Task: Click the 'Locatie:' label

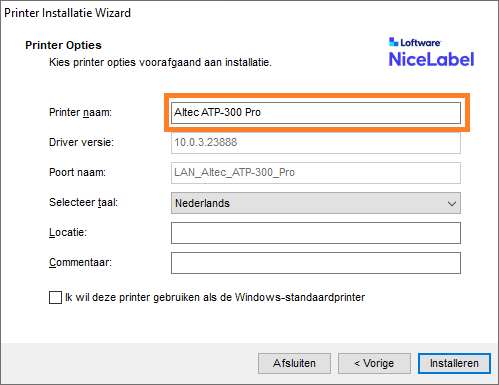Action: click(68, 232)
